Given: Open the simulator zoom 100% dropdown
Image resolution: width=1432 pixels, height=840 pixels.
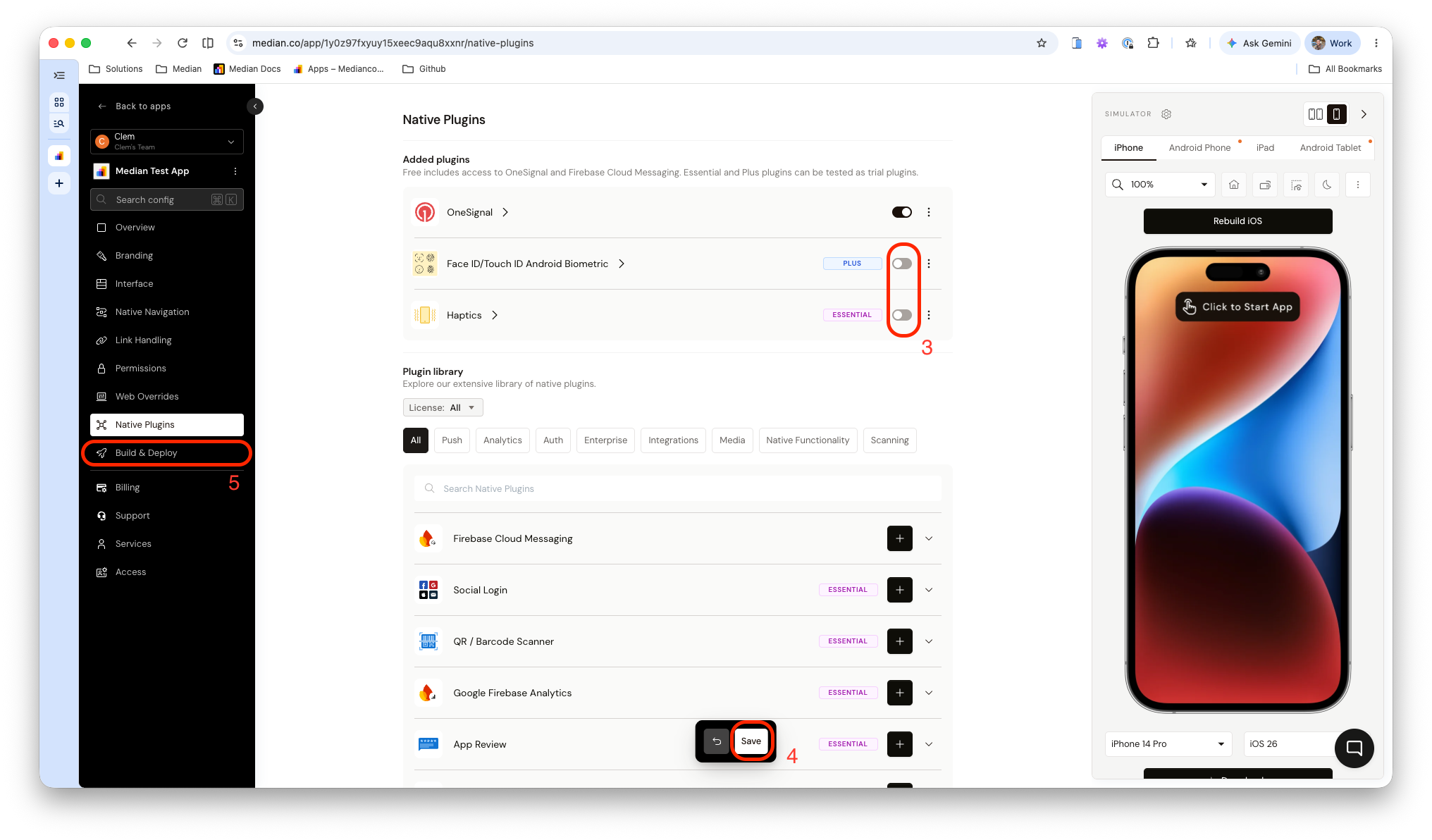Looking at the screenshot, I should [x=1160, y=185].
